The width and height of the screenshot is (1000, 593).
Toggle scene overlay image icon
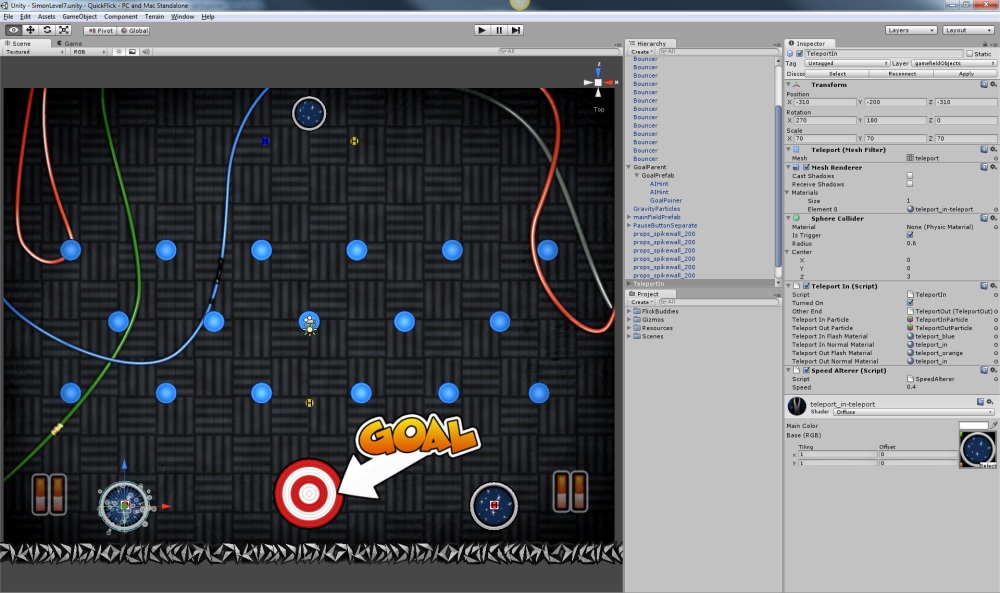[x=132, y=52]
